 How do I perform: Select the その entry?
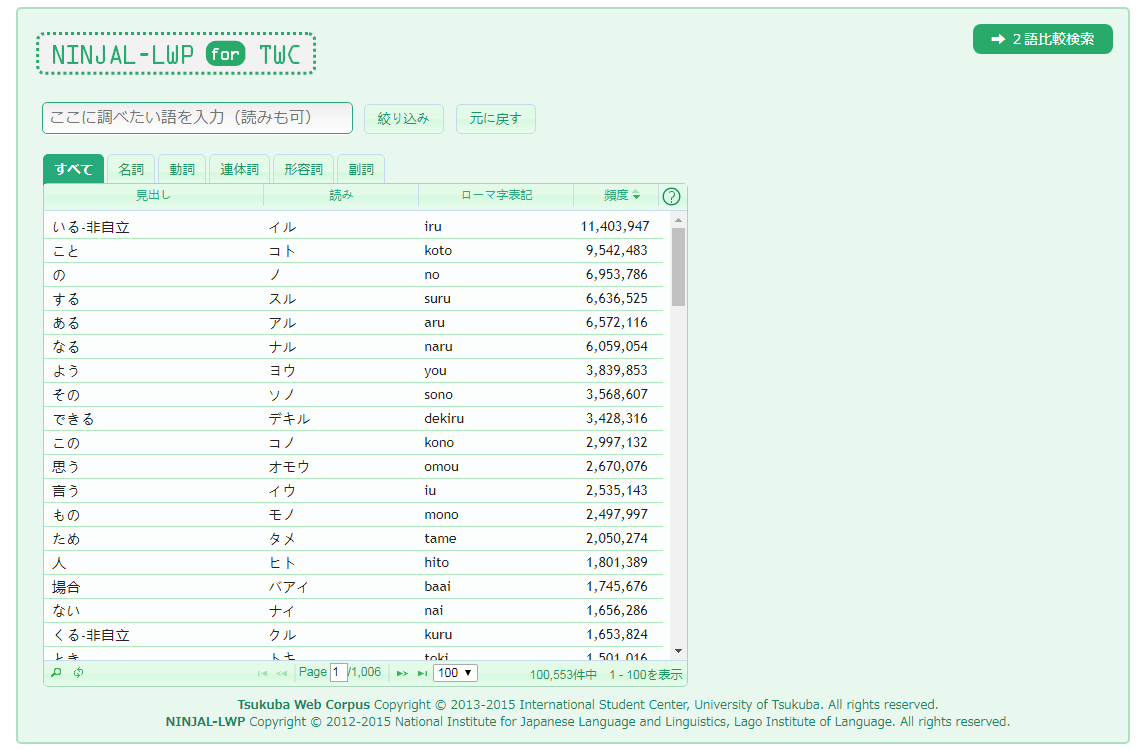pyautogui.click(x=353, y=395)
